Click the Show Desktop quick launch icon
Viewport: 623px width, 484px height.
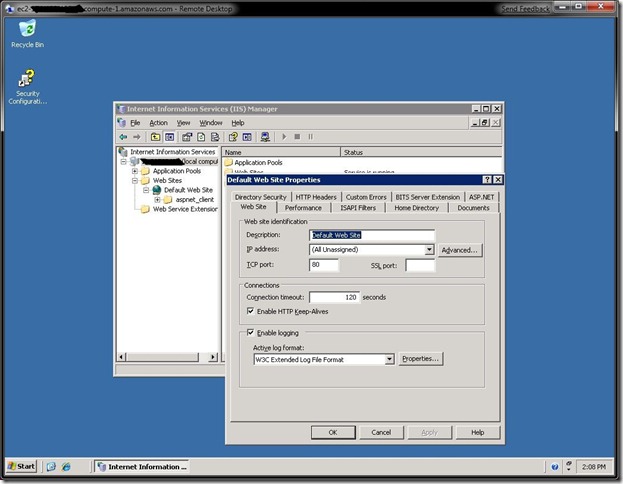(x=51, y=467)
